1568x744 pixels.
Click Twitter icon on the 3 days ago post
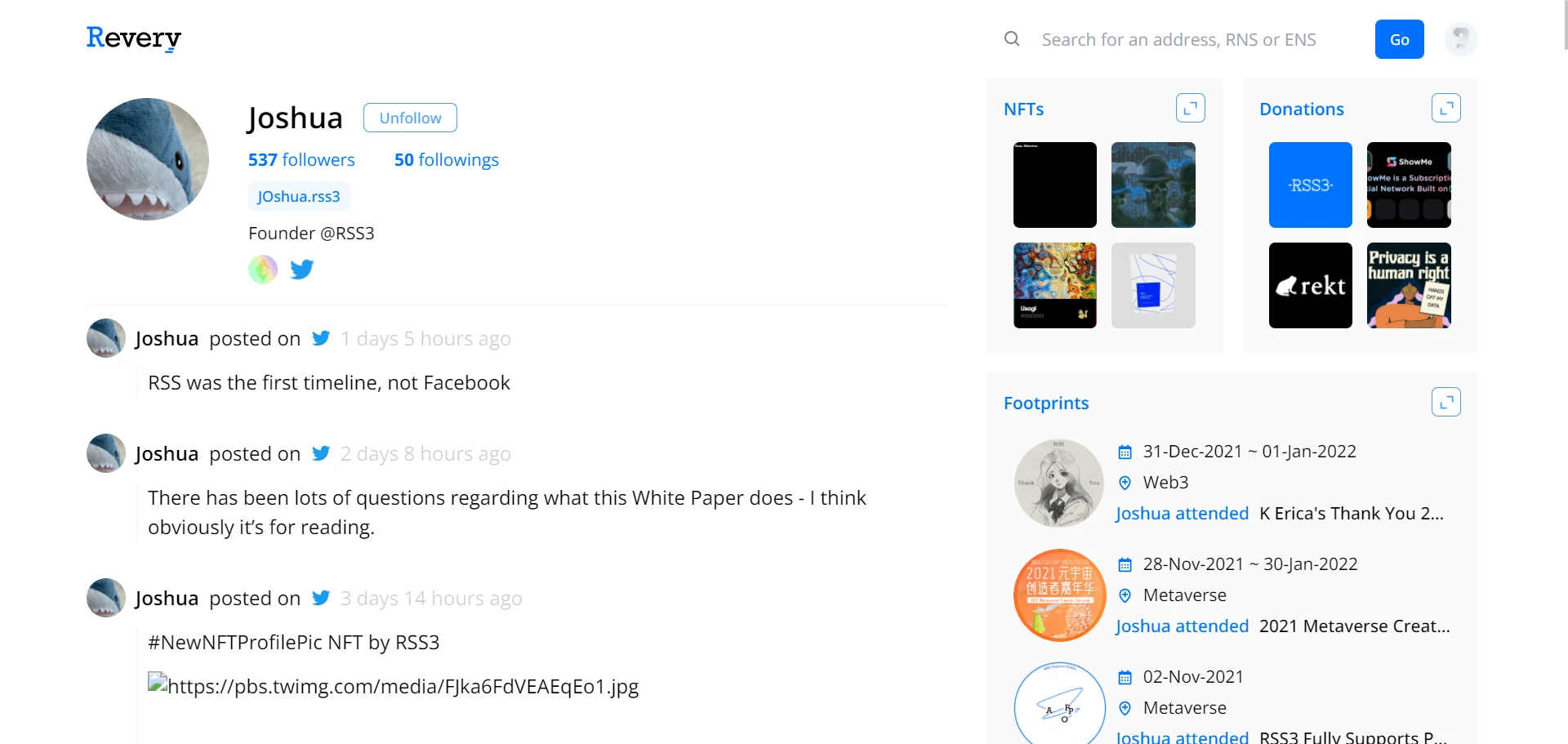point(321,598)
